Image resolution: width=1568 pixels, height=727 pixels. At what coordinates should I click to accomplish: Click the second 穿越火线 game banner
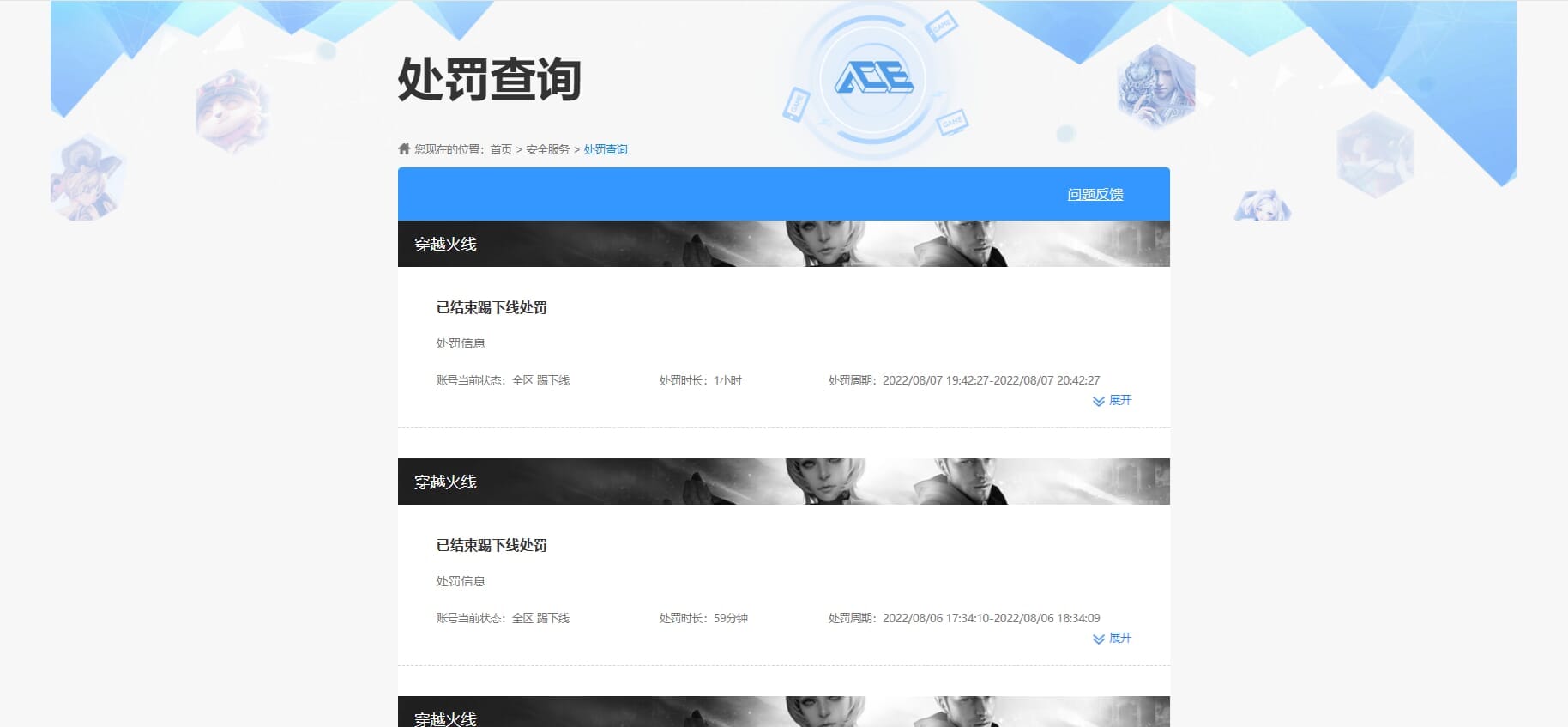pos(784,482)
